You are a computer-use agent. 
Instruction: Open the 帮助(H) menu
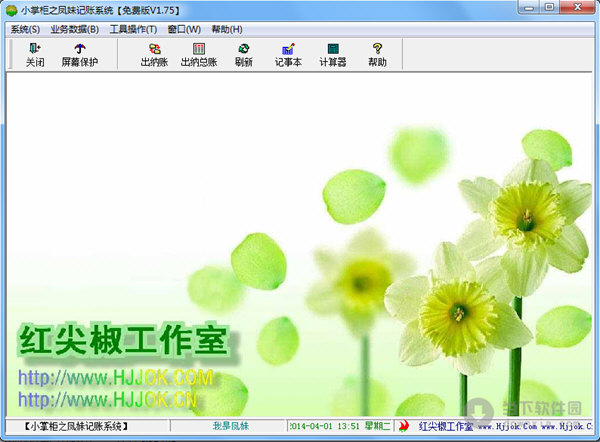(227, 29)
